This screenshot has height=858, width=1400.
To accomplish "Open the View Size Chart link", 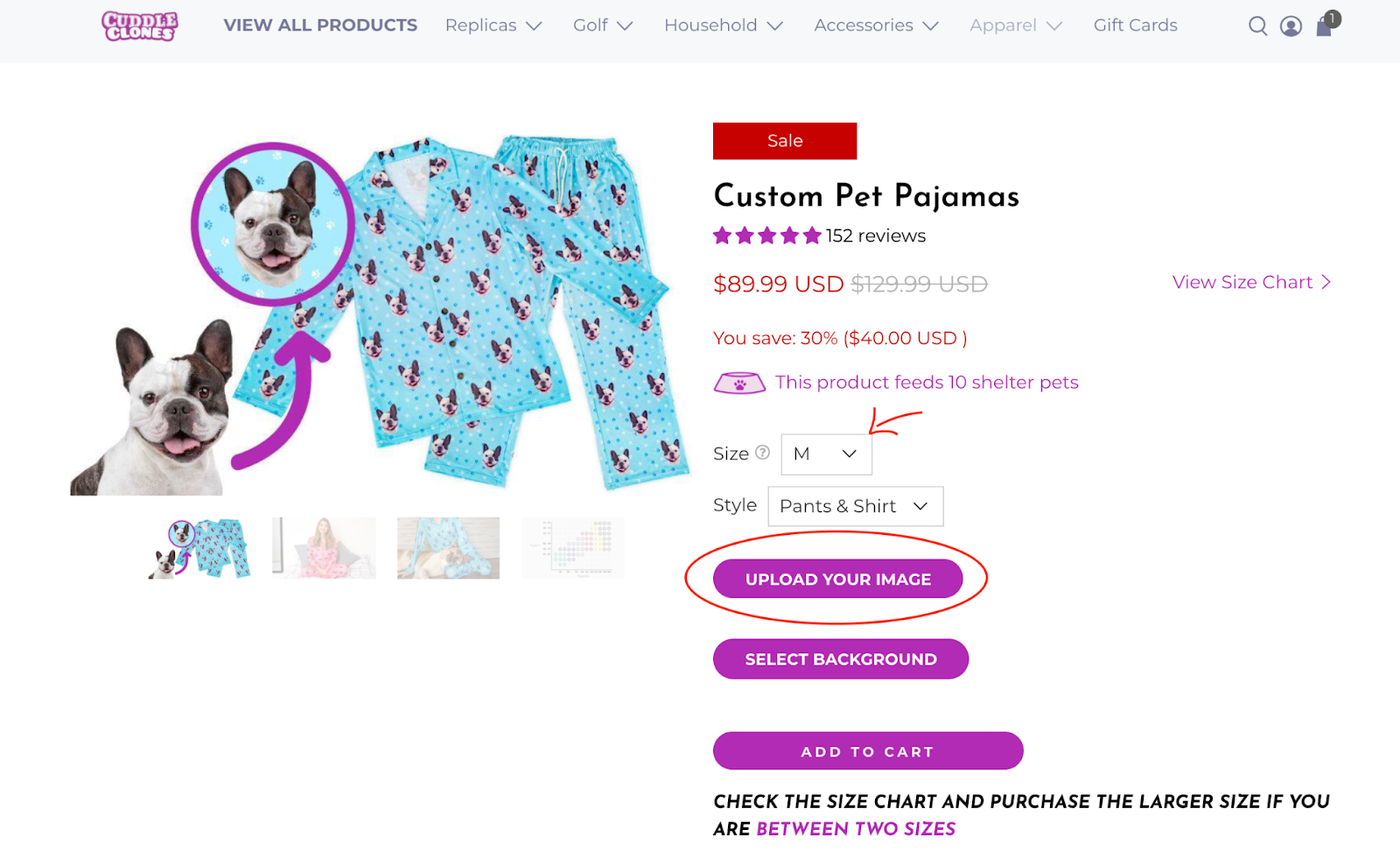I will [x=1250, y=282].
